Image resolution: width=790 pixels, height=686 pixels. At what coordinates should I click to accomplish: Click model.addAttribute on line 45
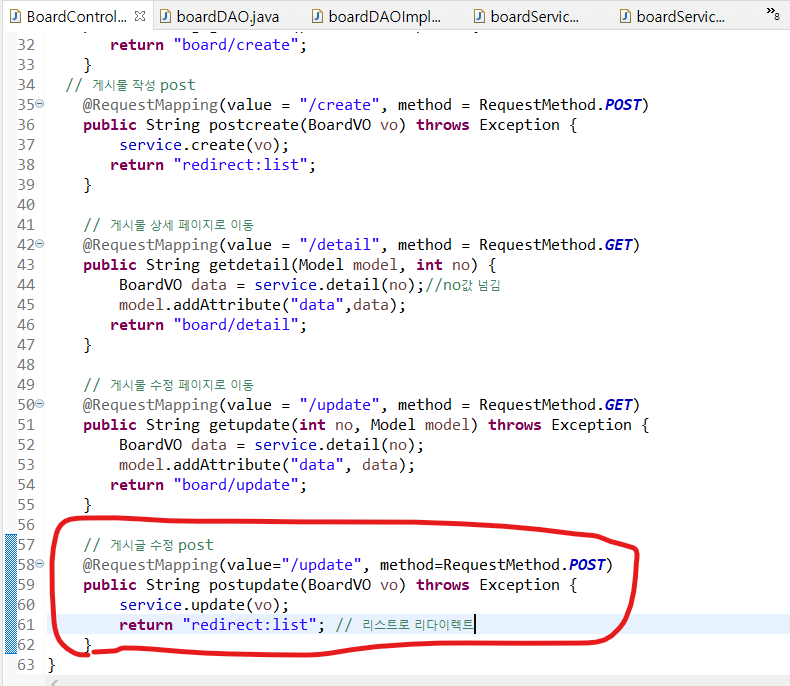coord(200,305)
